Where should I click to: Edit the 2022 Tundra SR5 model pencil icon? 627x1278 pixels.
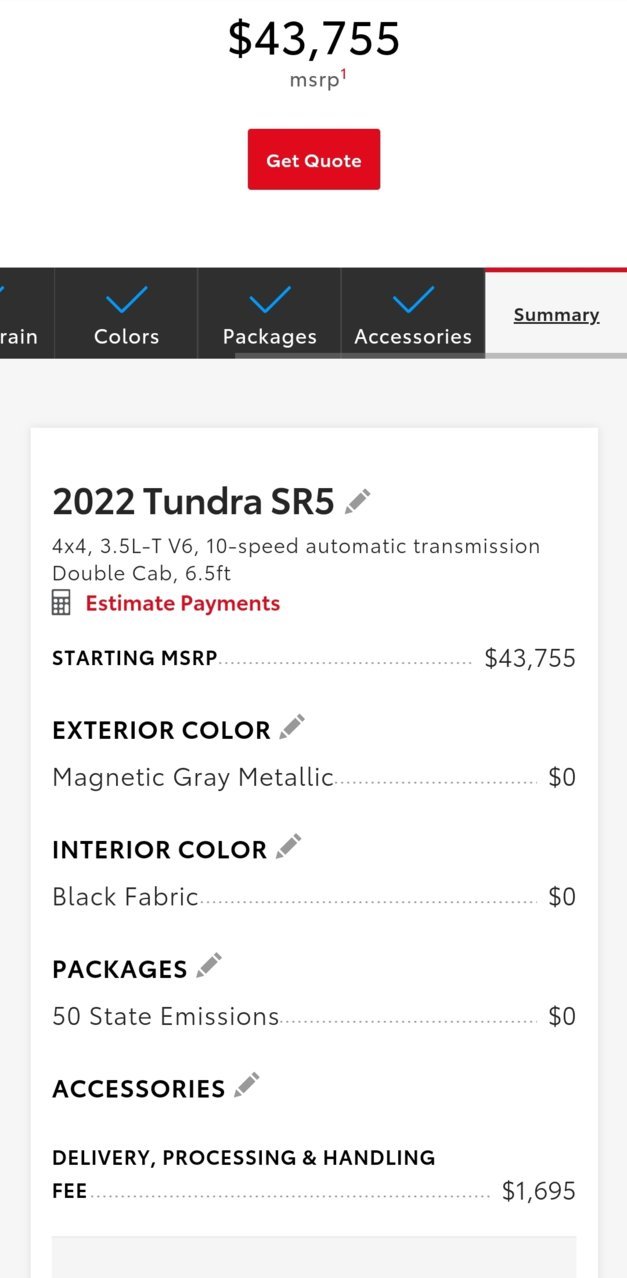point(358,501)
